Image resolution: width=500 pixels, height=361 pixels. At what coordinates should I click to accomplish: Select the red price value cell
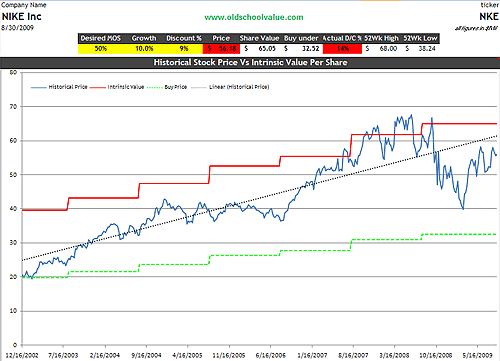click(221, 49)
